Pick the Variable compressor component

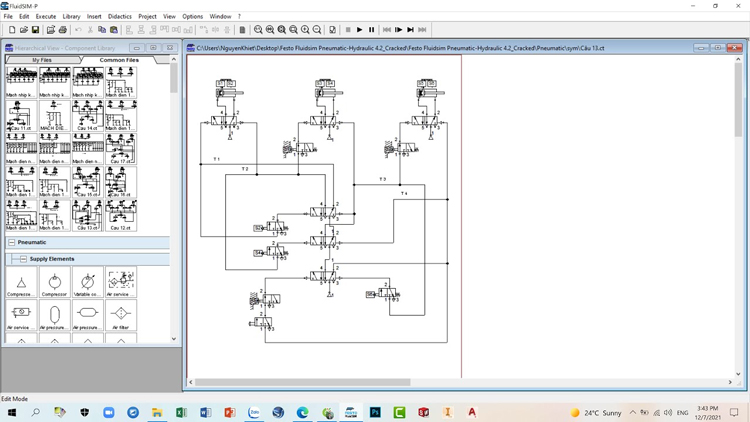(x=87, y=283)
